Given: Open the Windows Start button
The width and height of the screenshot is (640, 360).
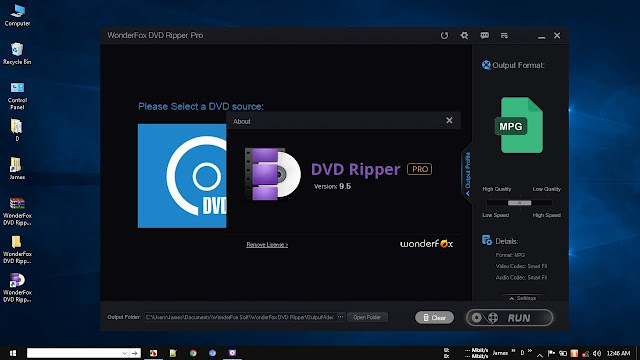Looking at the screenshot, I should tap(13, 353).
